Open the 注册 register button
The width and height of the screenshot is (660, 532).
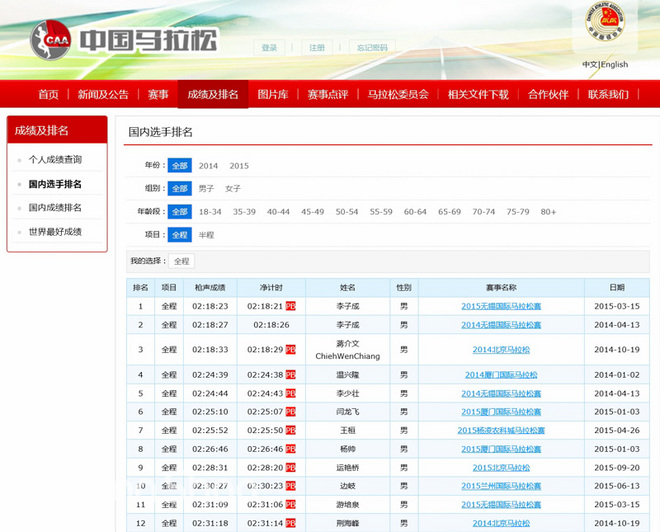317,48
